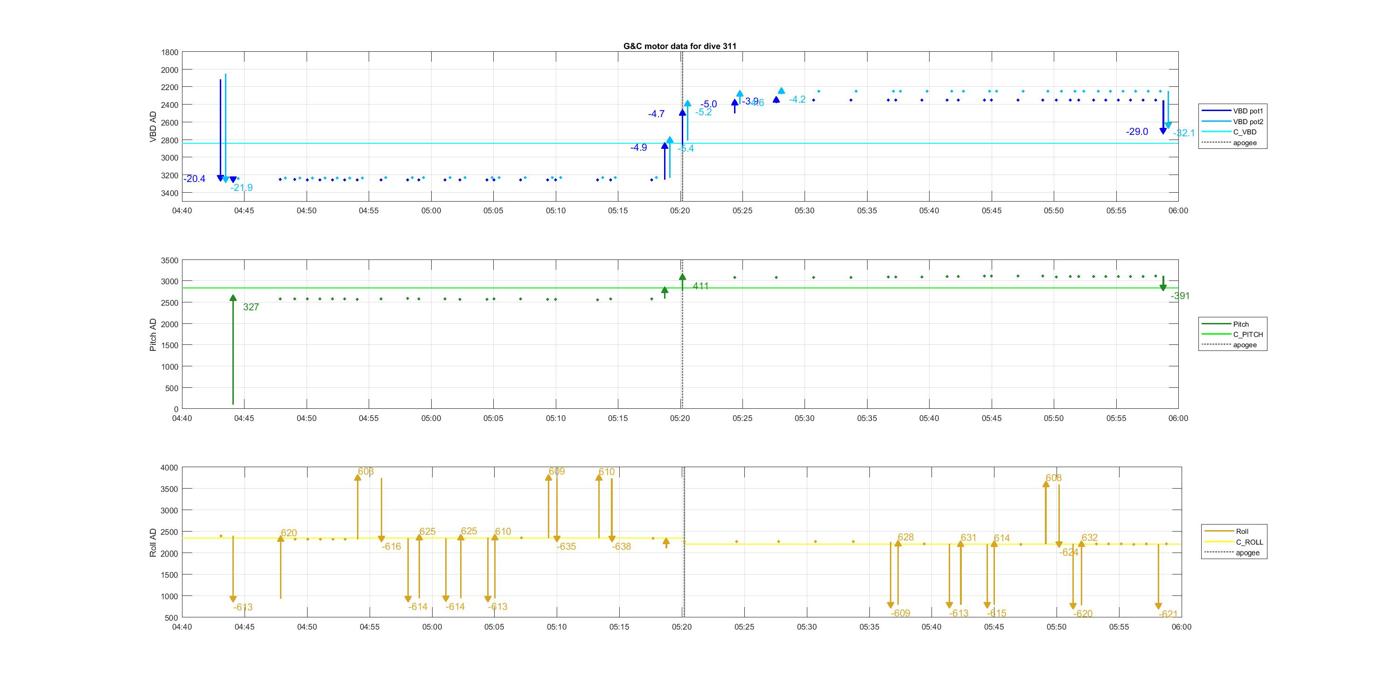Click the "-624" roll data label
1400x693 pixels.
click(x=1069, y=553)
